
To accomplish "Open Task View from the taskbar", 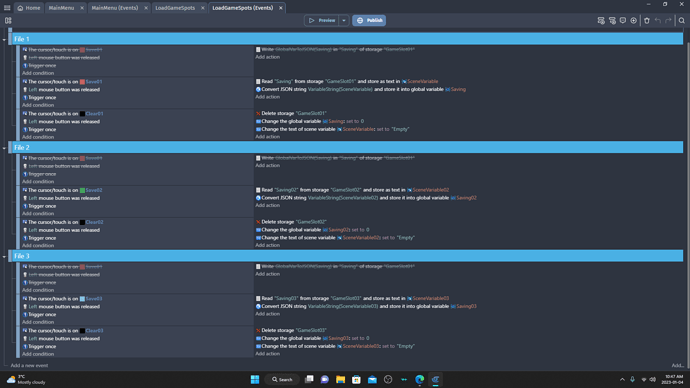I will point(309,379).
